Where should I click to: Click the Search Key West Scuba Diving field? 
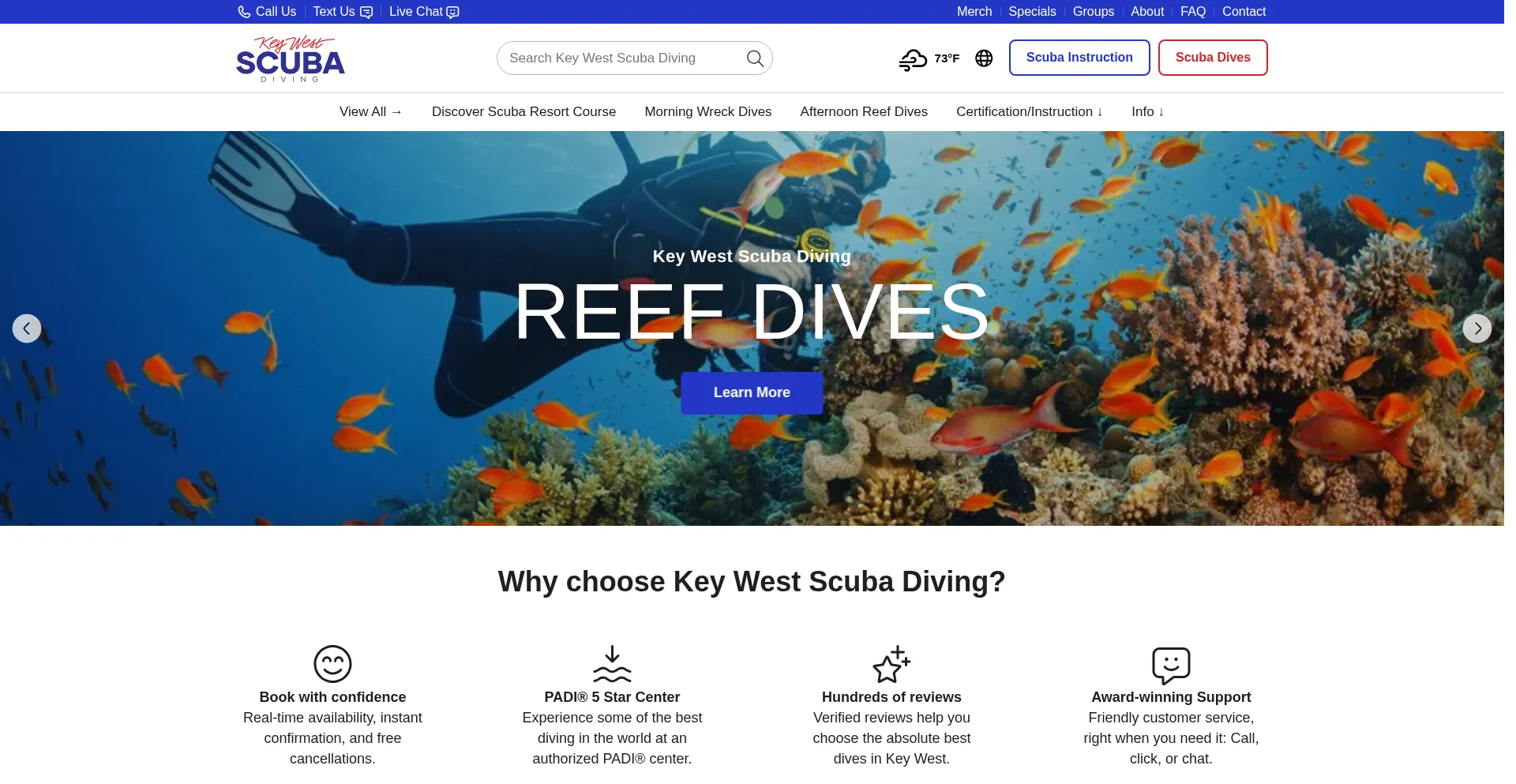click(624, 58)
